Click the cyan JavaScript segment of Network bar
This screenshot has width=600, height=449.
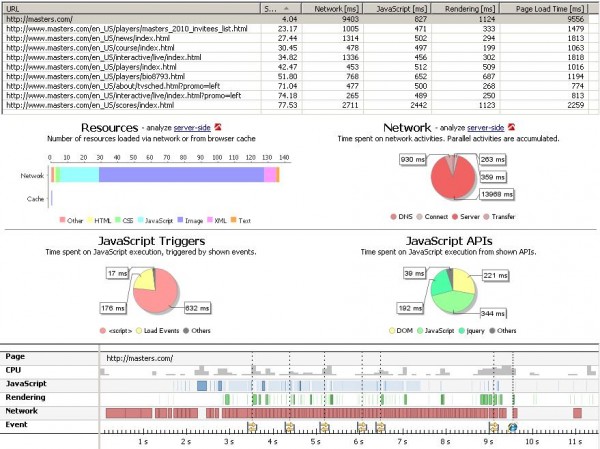click(80, 175)
